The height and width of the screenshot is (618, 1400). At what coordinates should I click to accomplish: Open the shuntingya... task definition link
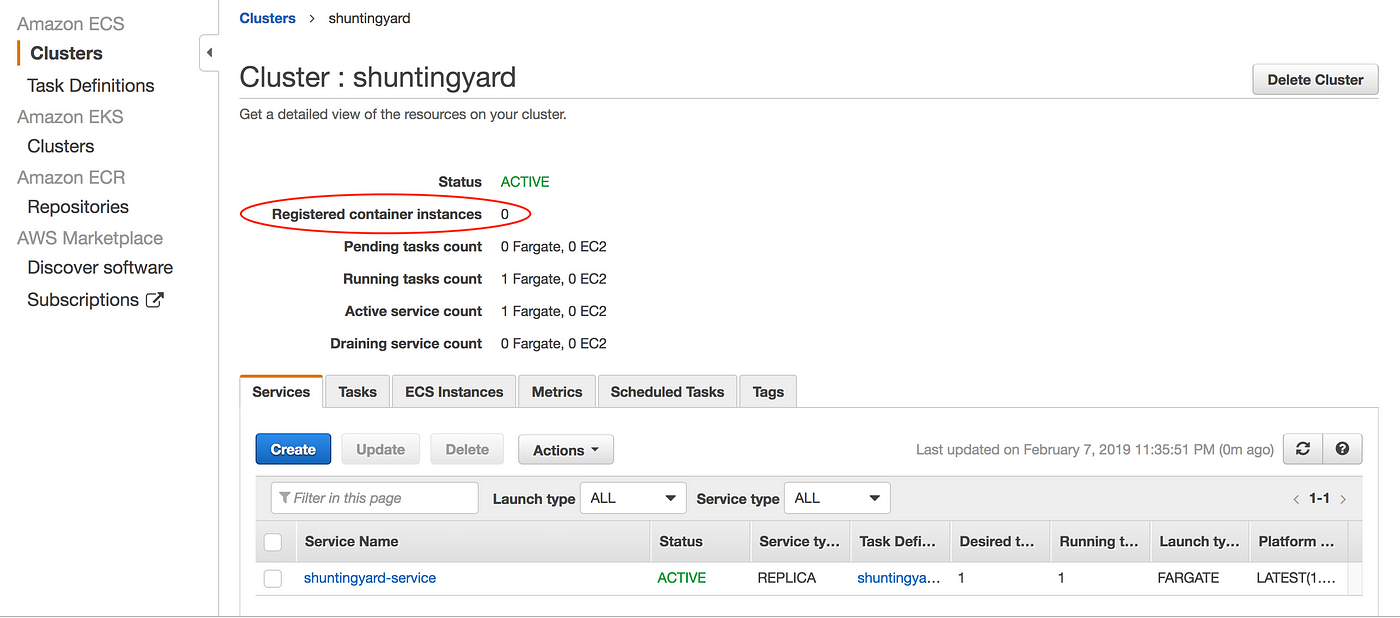point(899,578)
